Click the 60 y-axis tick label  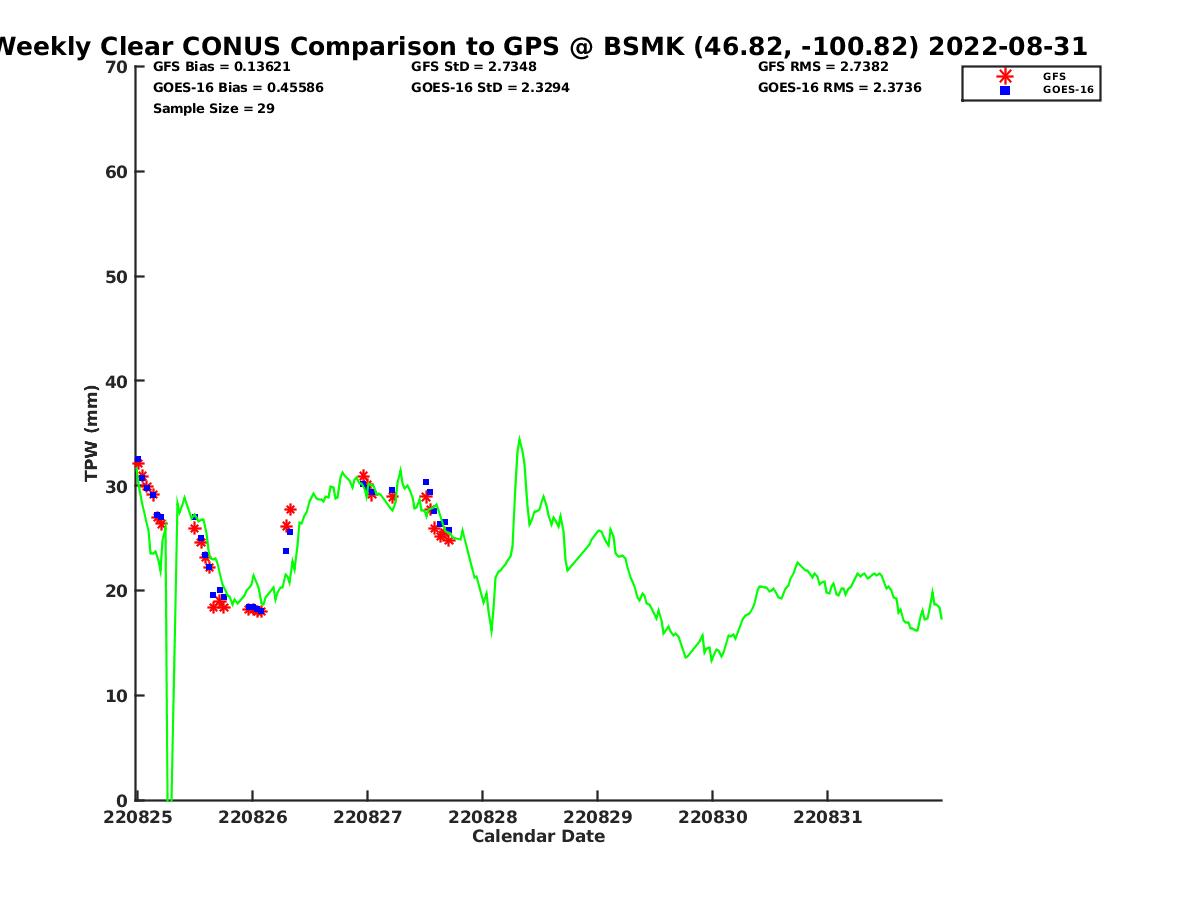pos(117,172)
